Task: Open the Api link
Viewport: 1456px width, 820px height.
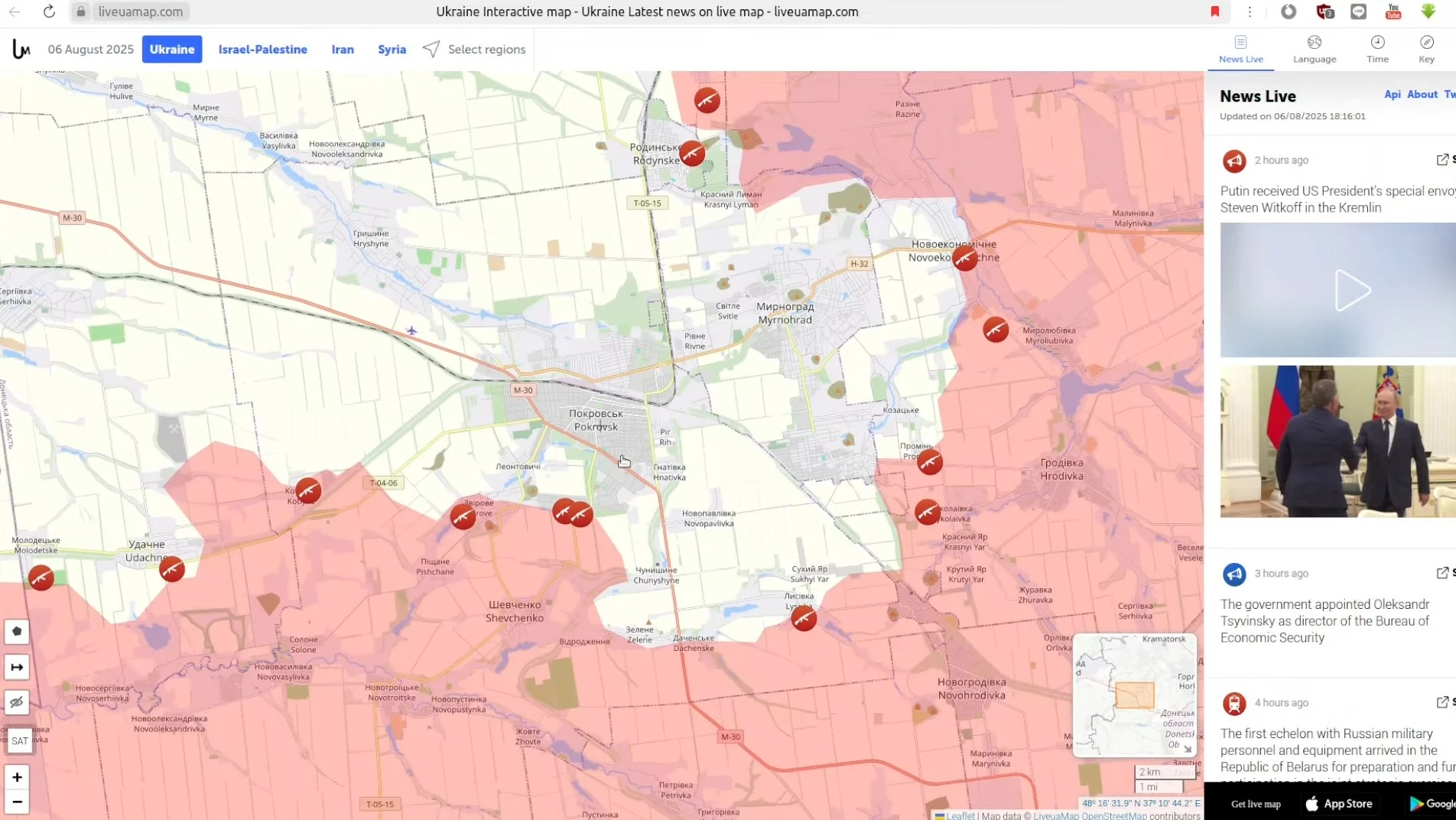Action: (x=1392, y=94)
